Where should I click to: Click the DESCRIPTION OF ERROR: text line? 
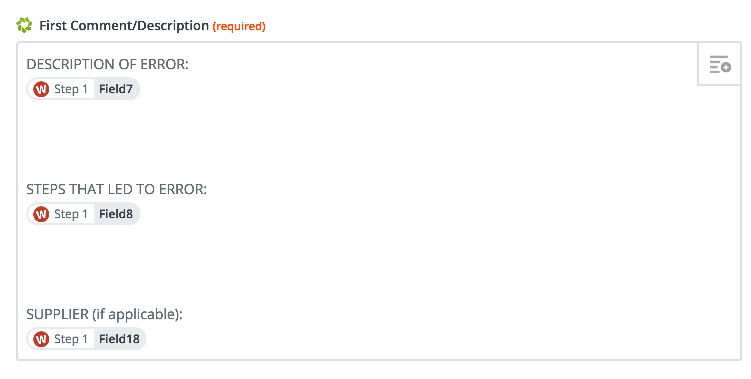(107, 64)
